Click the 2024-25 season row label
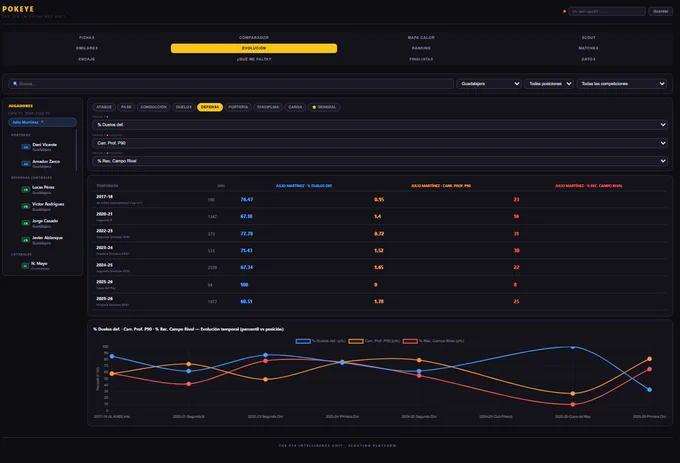This screenshot has width=680, height=463. [105, 265]
